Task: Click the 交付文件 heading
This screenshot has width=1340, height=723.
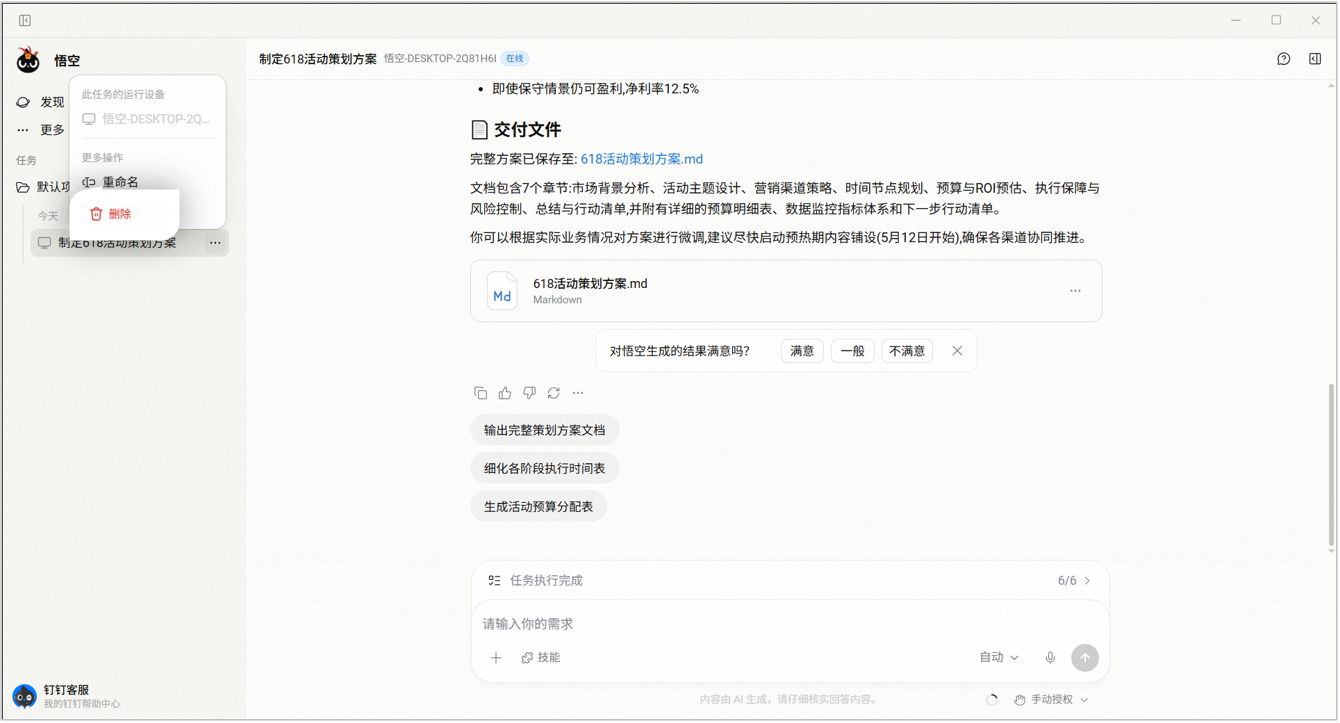Action: 527,130
